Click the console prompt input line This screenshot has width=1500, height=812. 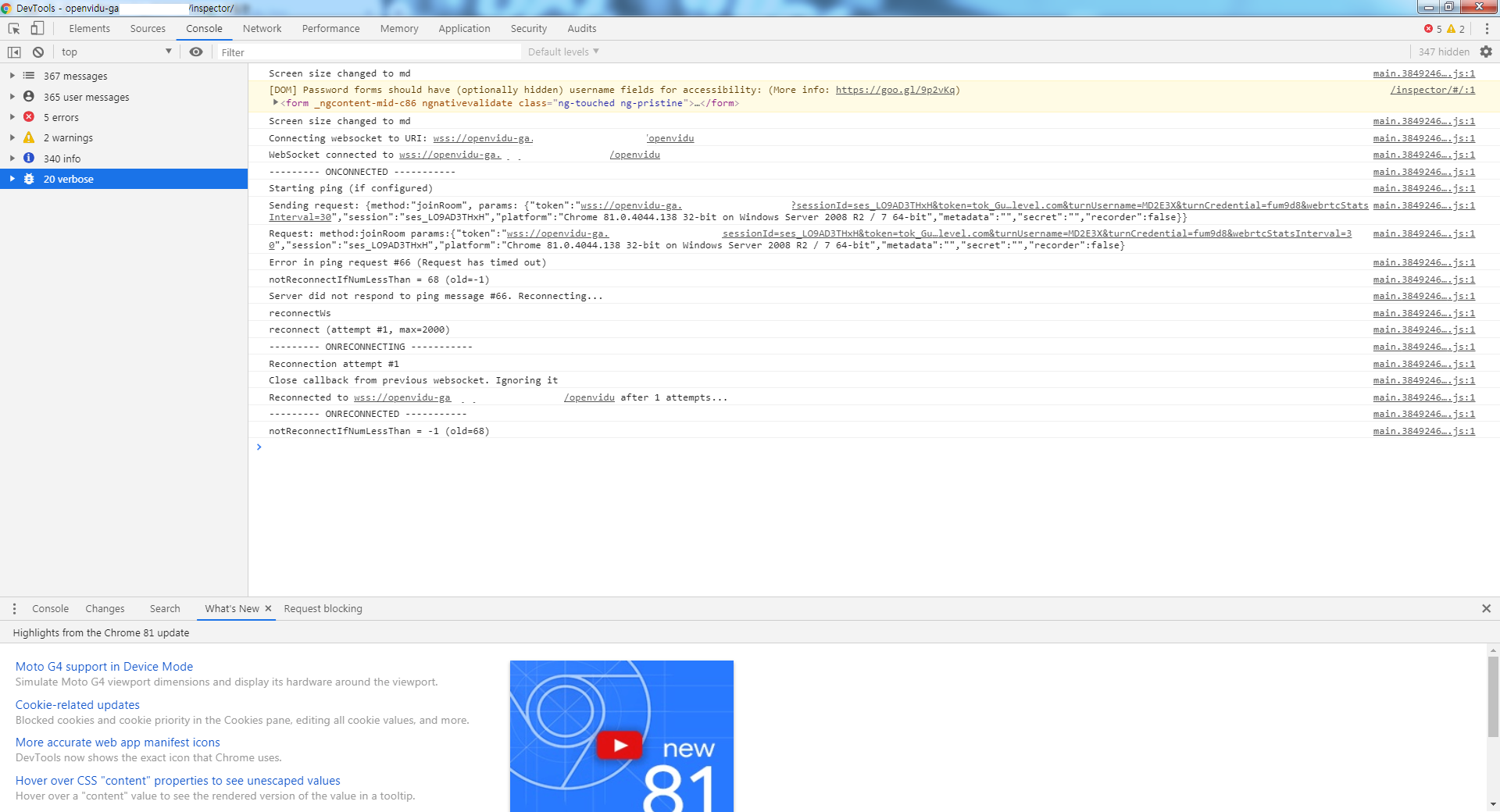coord(875,447)
